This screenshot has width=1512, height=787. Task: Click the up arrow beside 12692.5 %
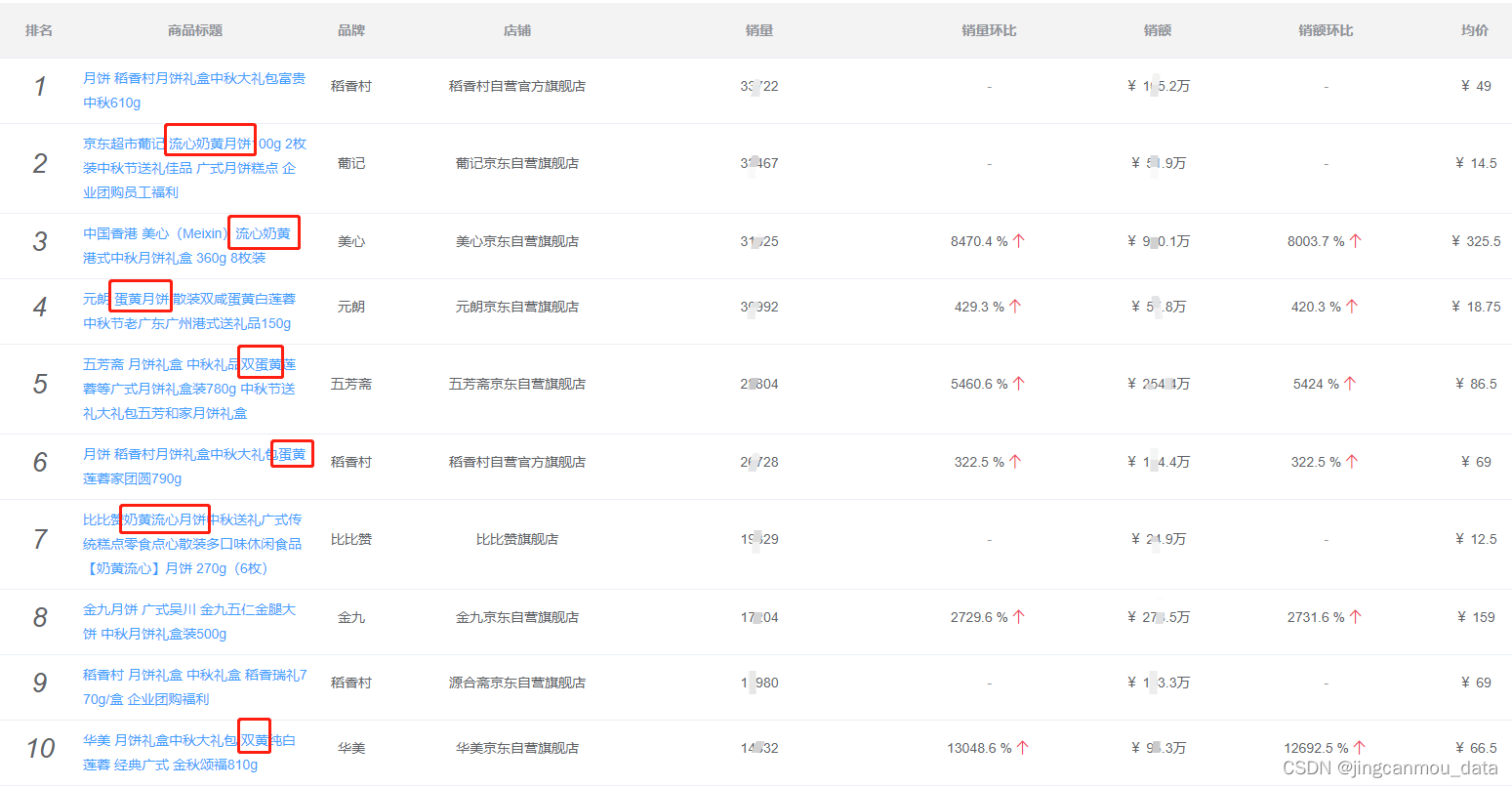tap(1359, 747)
